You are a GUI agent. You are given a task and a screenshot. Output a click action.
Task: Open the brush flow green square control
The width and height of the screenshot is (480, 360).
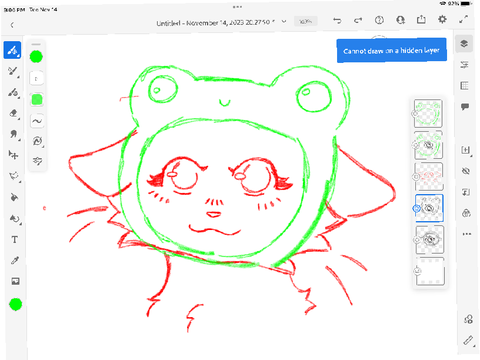tap(37, 100)
